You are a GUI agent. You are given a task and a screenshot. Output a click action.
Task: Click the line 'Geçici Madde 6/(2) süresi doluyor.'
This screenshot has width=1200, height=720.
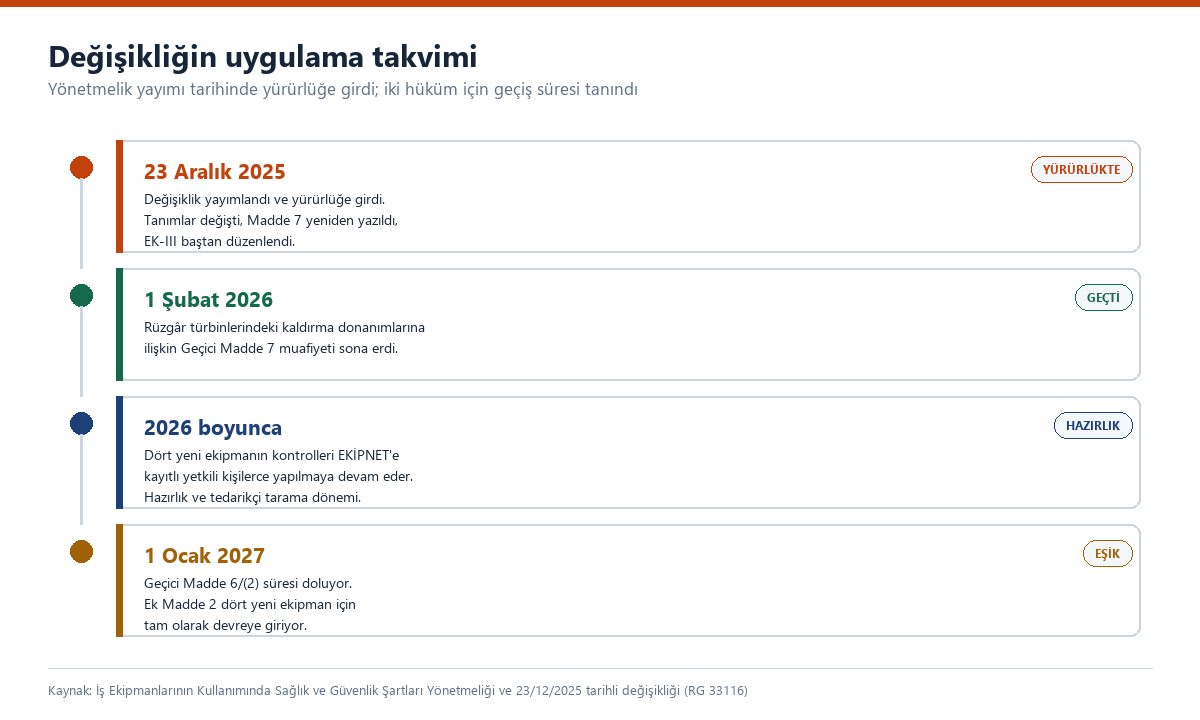coord(248,584)
